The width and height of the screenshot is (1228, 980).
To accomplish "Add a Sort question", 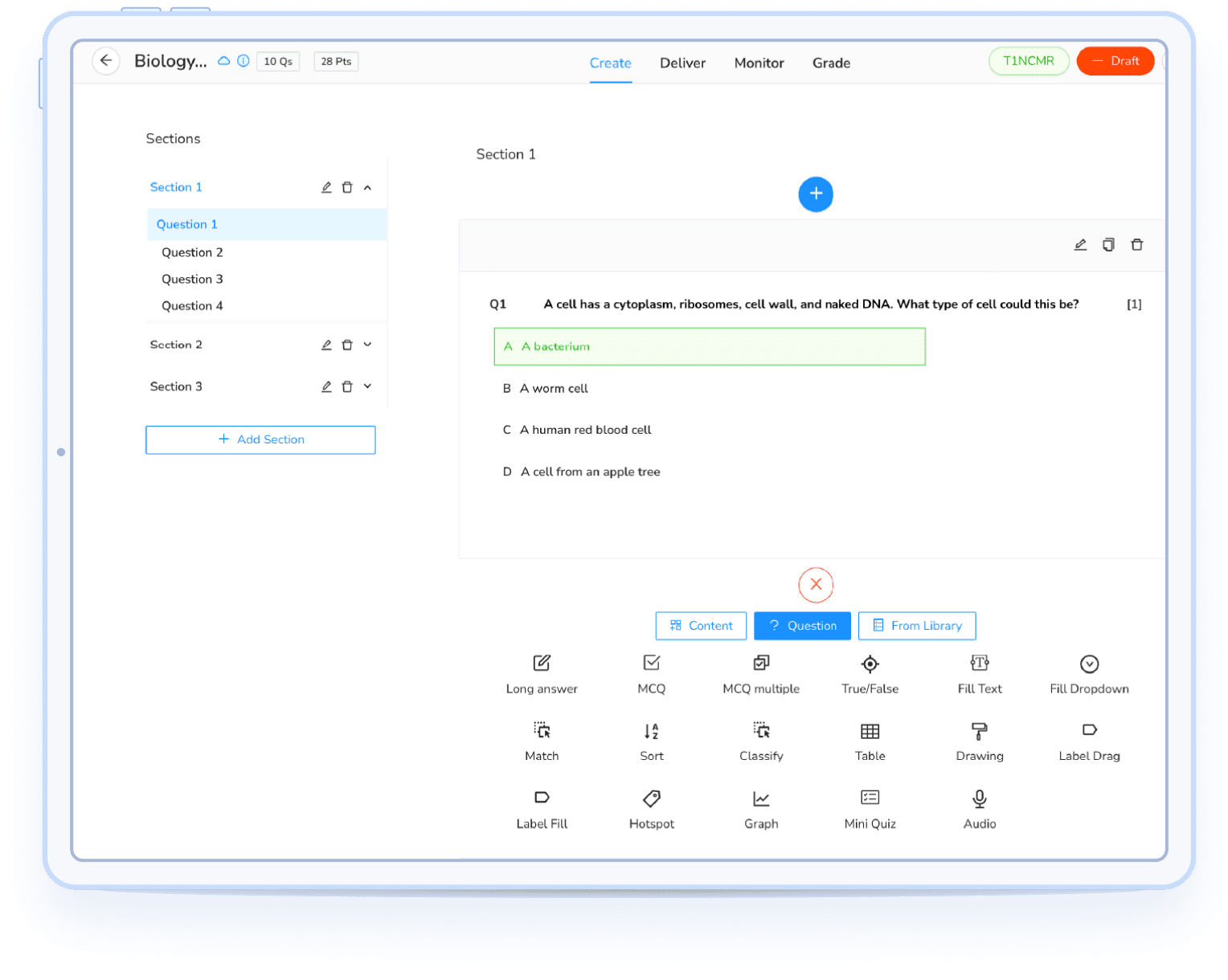I will pyautogui.click(x=651, y=742).
